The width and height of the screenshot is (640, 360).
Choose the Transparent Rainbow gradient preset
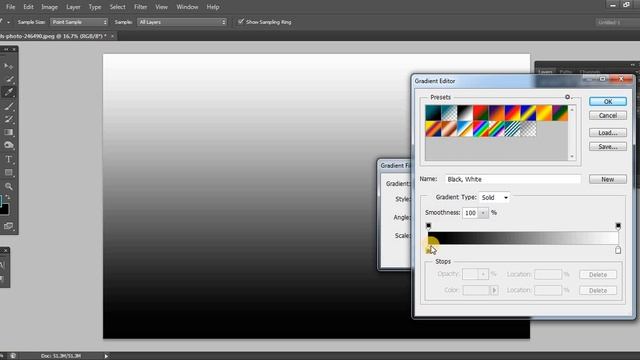(x=497, y=129)
